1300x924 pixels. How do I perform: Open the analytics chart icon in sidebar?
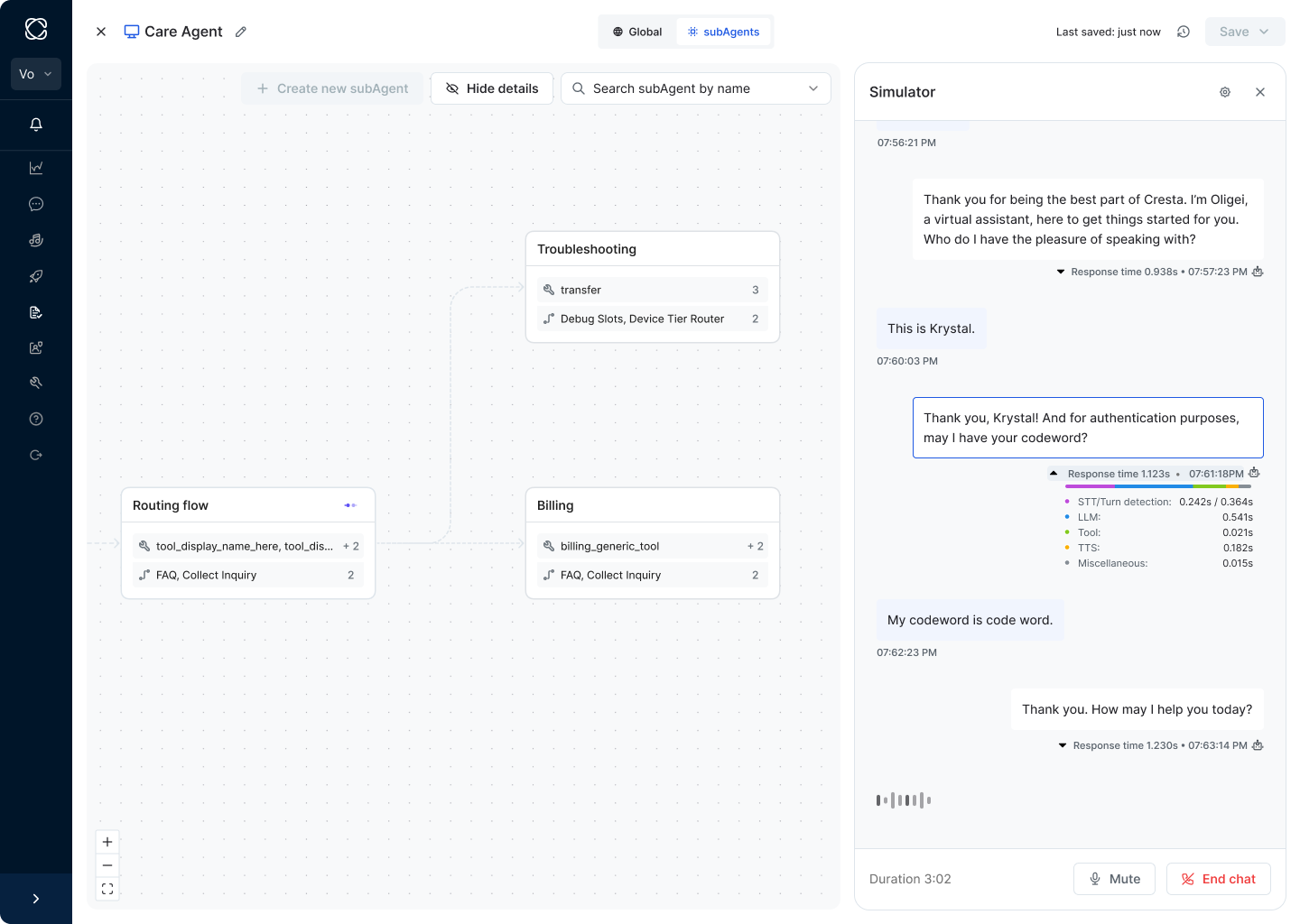click(x=36, y=168)
